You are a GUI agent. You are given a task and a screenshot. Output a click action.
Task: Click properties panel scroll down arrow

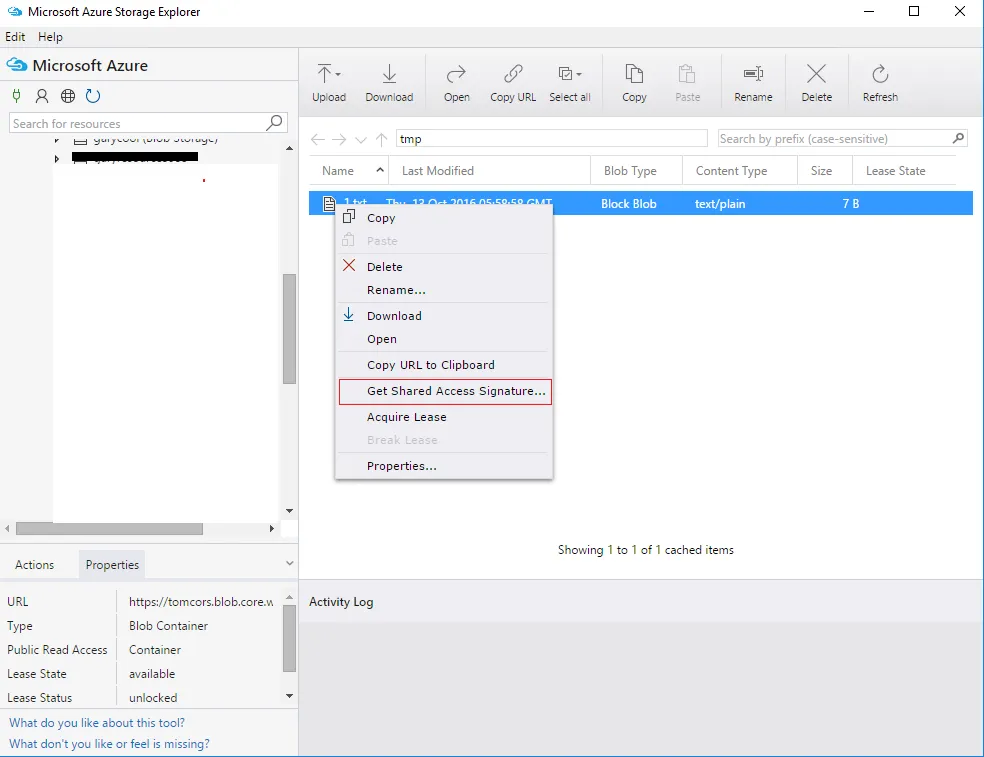point(289,695)
